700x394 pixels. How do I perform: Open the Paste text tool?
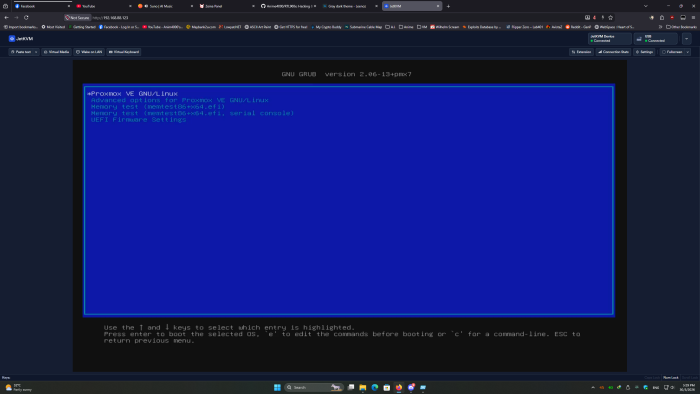tap(21, 52)
